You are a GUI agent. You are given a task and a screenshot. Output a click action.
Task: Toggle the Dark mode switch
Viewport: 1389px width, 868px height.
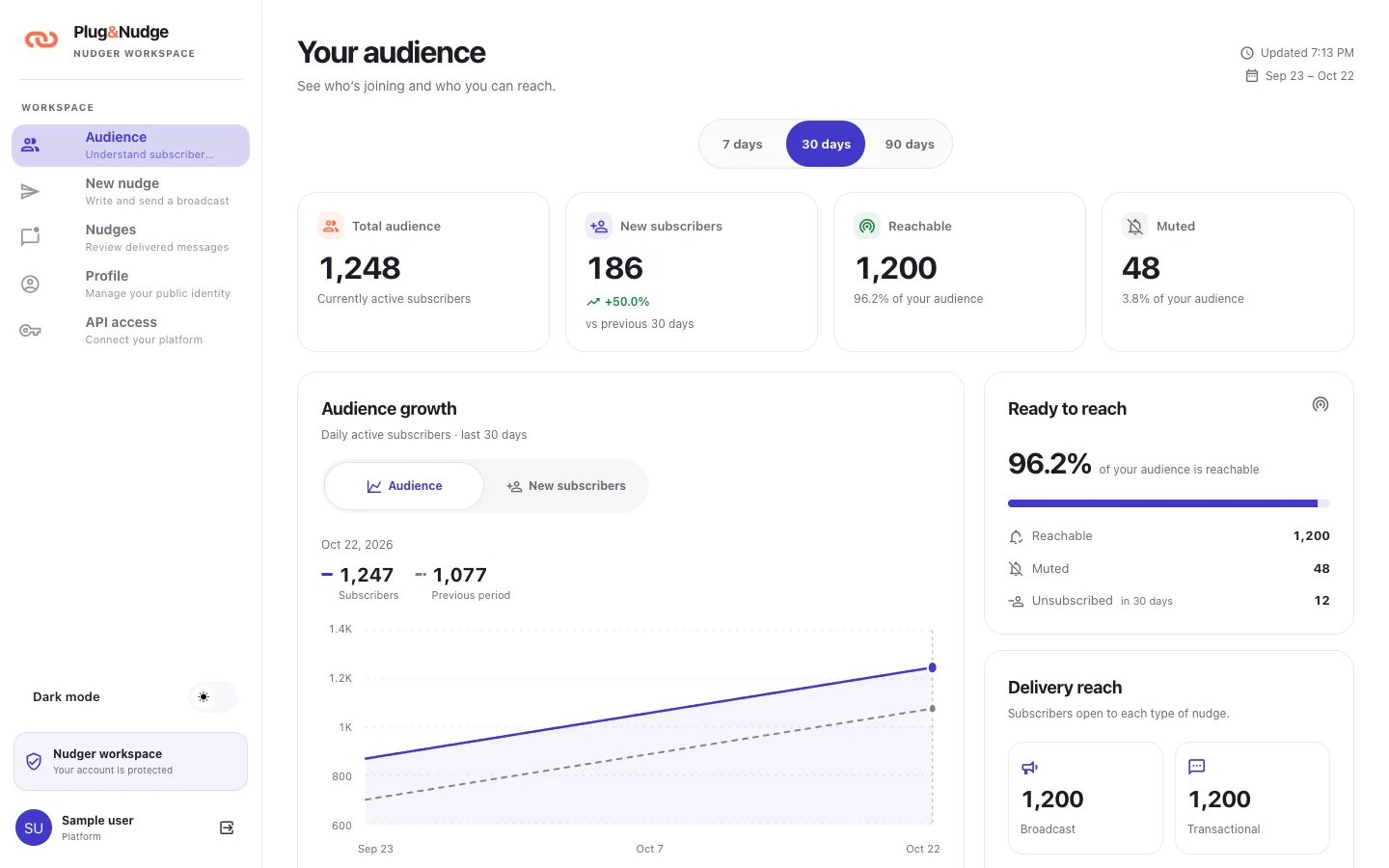(x=213, y=697)
